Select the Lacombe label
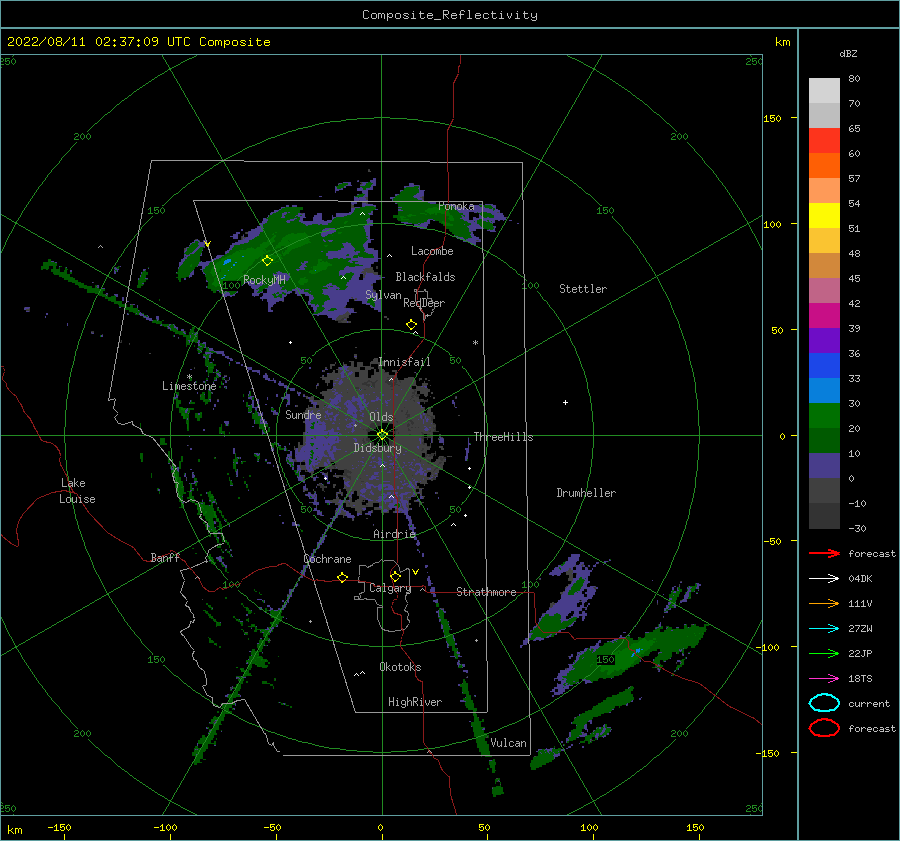Viewport: 900px width, 841px height. click(x=432, y=251)
